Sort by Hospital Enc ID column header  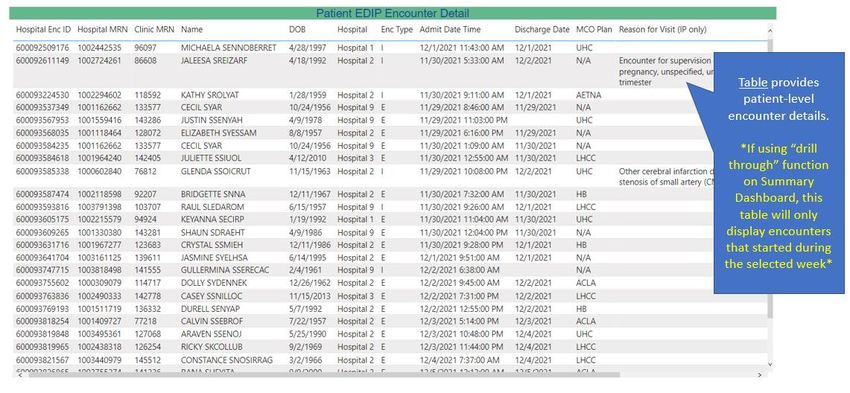tap(43, 29)
